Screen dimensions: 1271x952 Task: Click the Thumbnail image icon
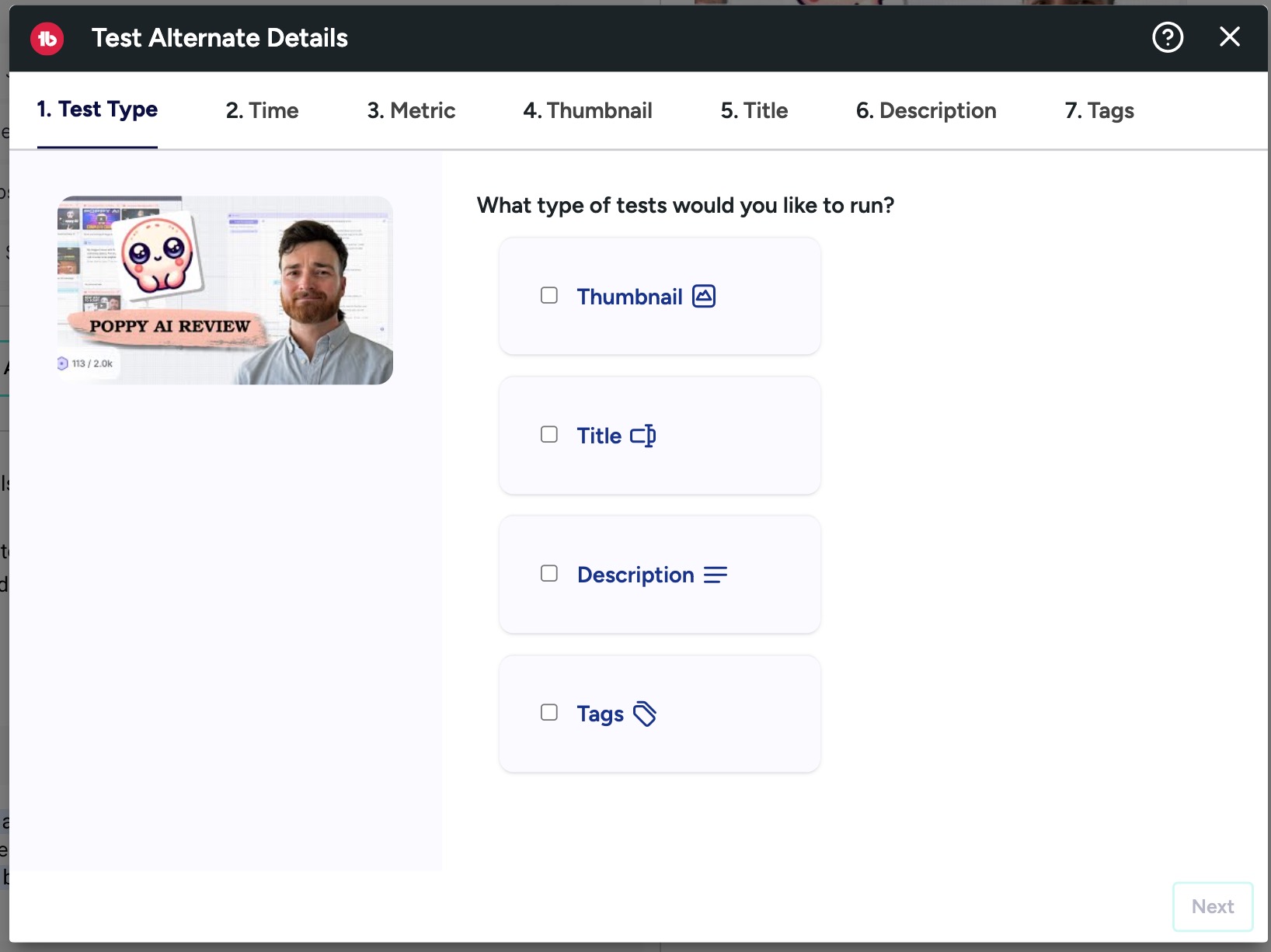click(x=704, y=297)
